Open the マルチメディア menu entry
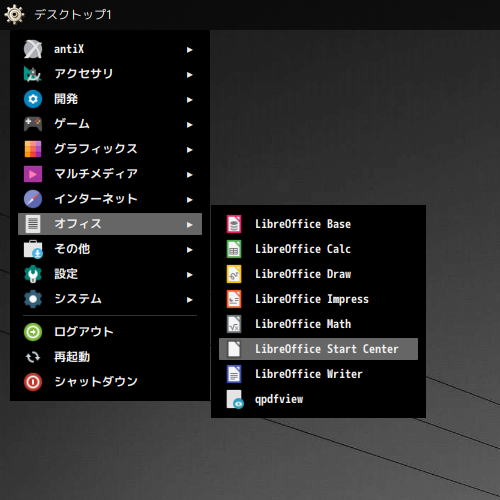Screen dimensions: 500x500 pos(110,174)
